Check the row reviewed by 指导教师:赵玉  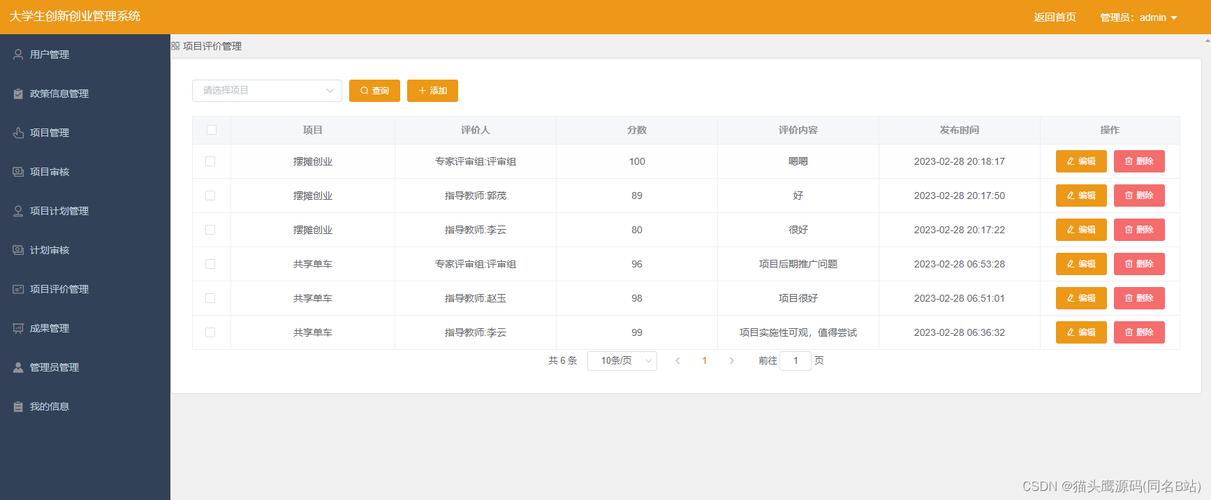tap(210, 298)
